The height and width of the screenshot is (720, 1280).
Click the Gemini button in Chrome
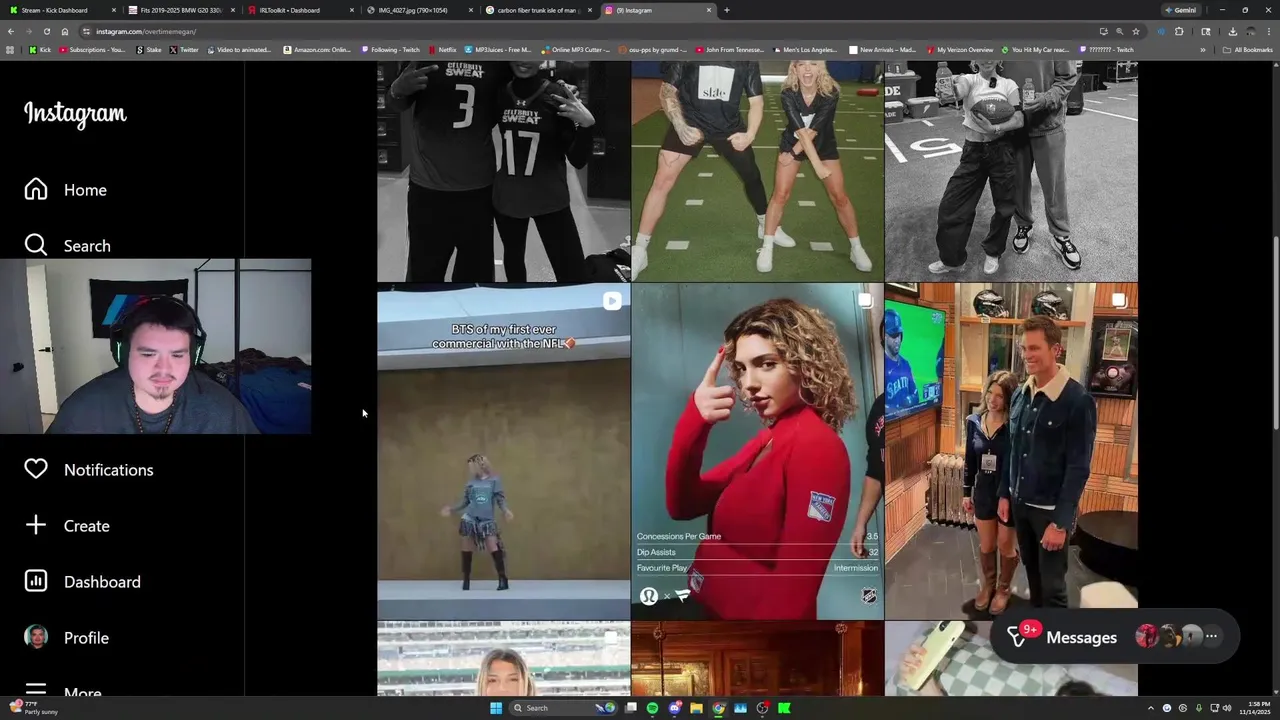click(x=1181, y=10)
